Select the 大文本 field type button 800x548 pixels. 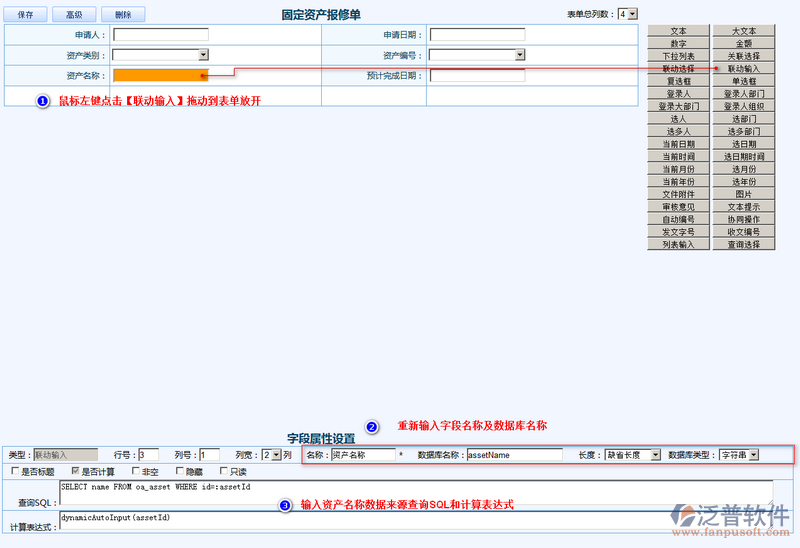tap(743, 31)
